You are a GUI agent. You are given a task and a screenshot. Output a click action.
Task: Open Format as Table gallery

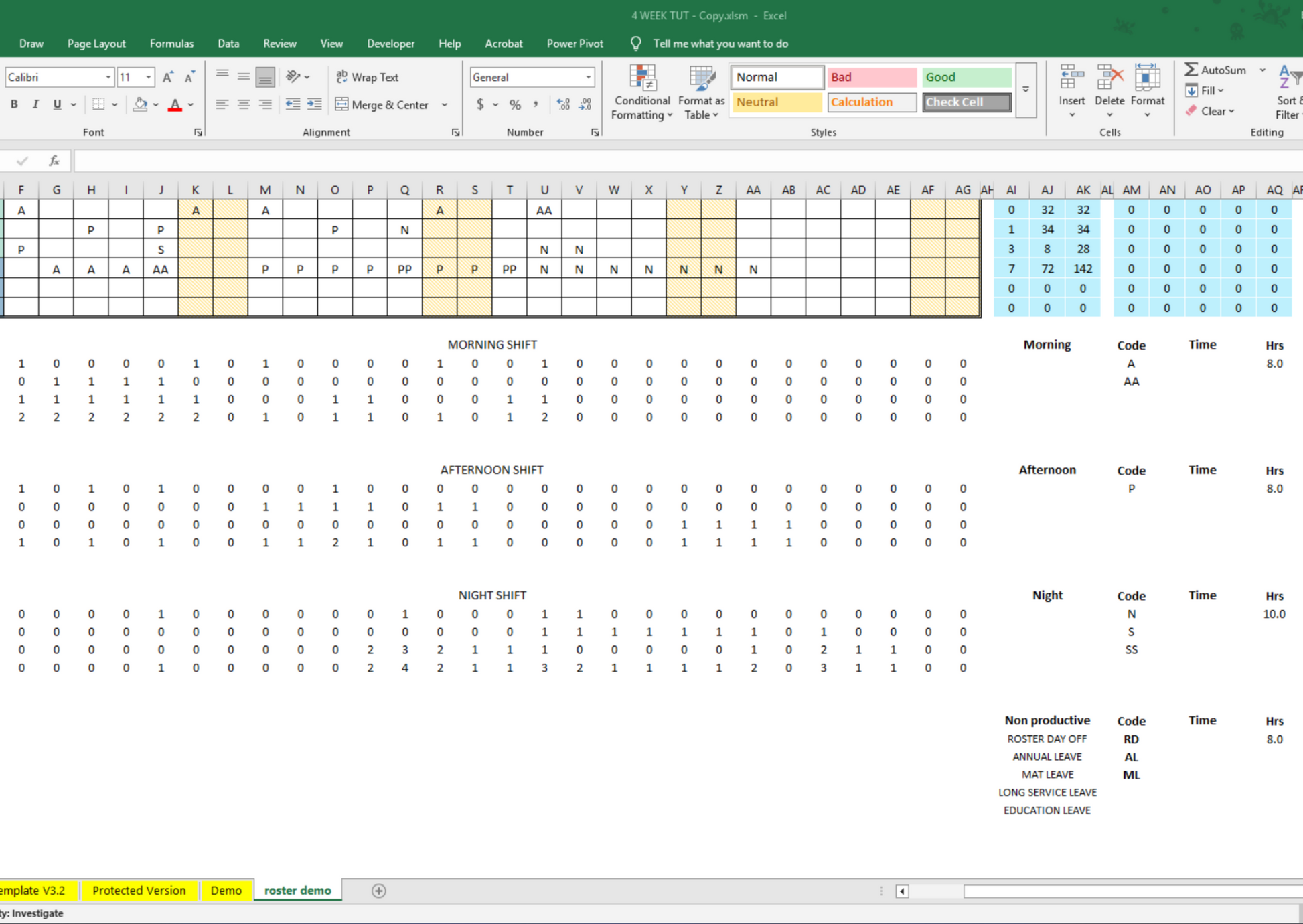(x=701, y=79)
